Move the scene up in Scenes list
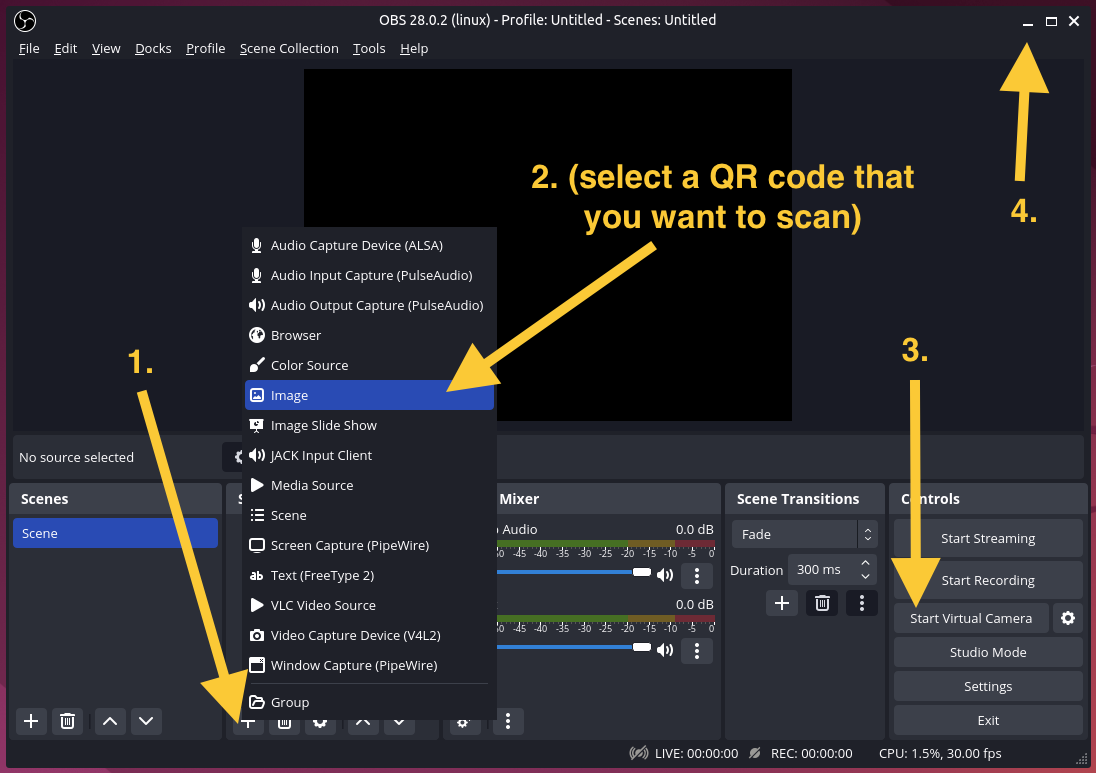This screenshot has width=1096, height=773. click(110, 721)
